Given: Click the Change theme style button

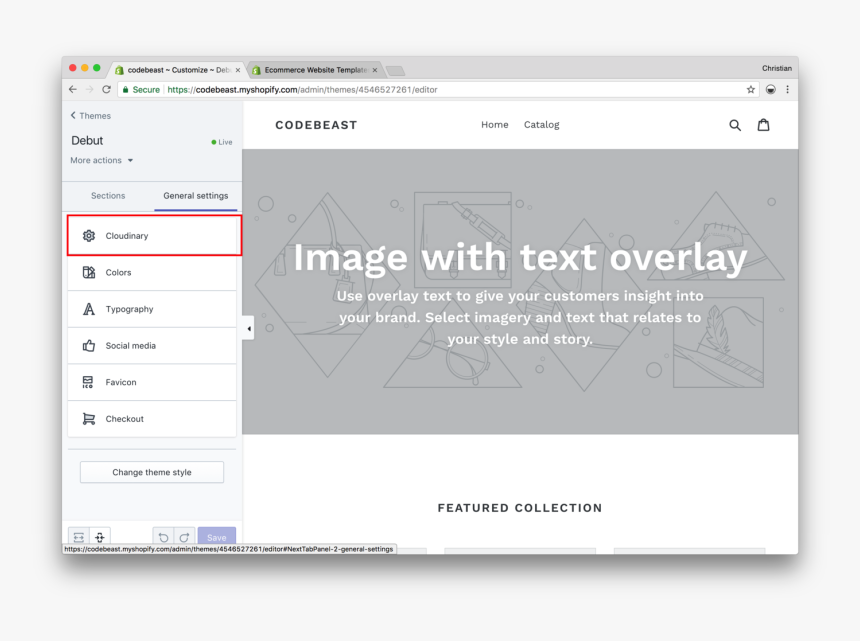Looking at the screenshot, I should point(152,472).
